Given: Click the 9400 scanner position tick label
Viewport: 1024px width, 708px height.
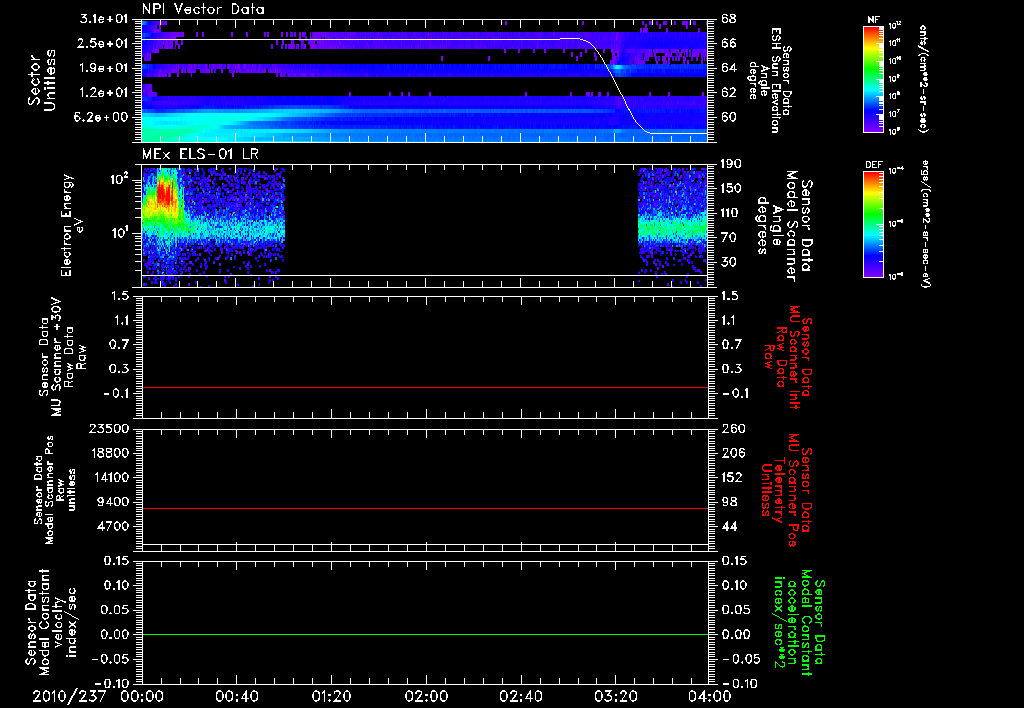Looking at the screenshot, I should tap(114, 502).
